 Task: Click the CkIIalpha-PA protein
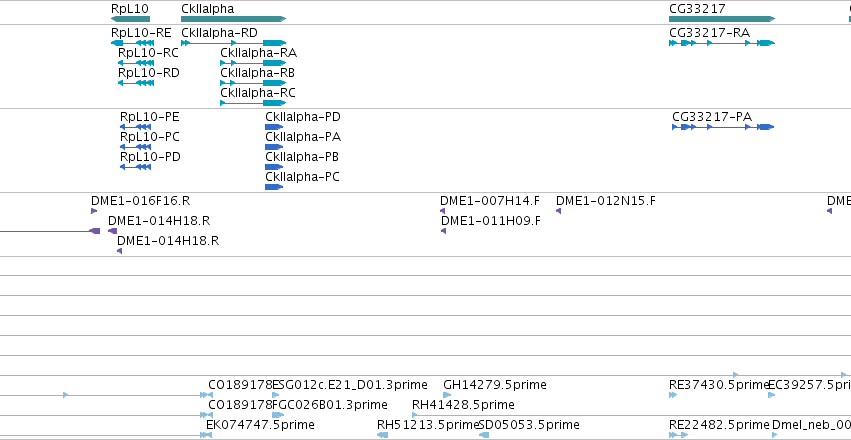274,147
